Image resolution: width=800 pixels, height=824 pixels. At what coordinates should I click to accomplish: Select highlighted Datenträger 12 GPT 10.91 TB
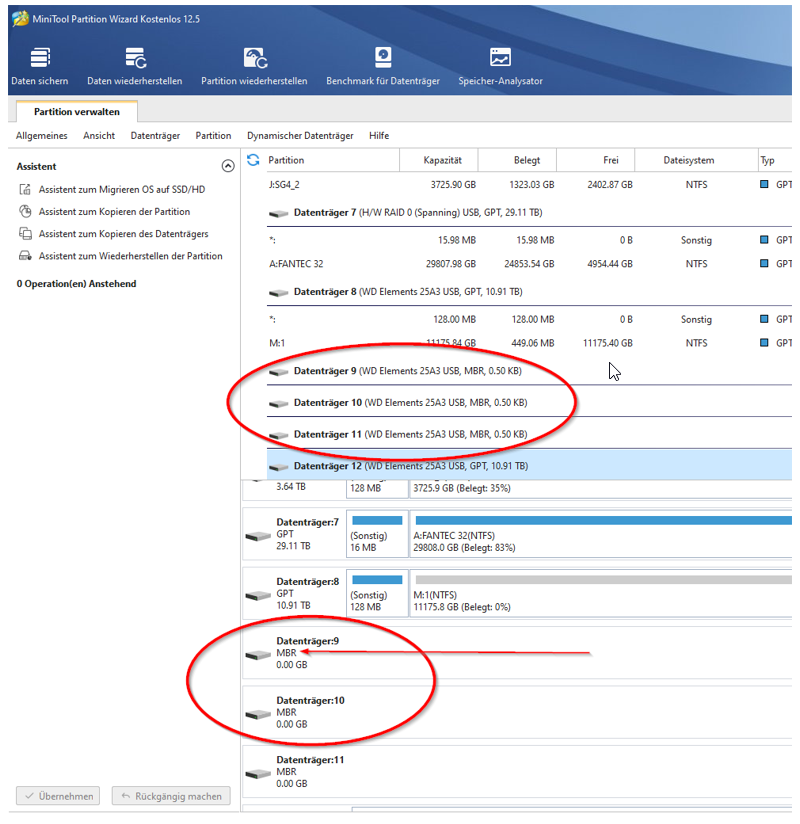[529, 465]
